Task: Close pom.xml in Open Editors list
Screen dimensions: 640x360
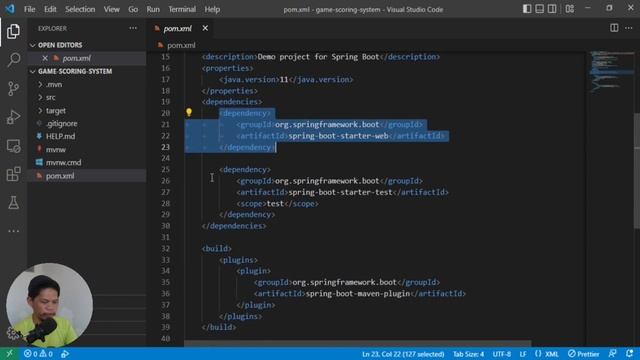Action: click(x=45, y=58)
